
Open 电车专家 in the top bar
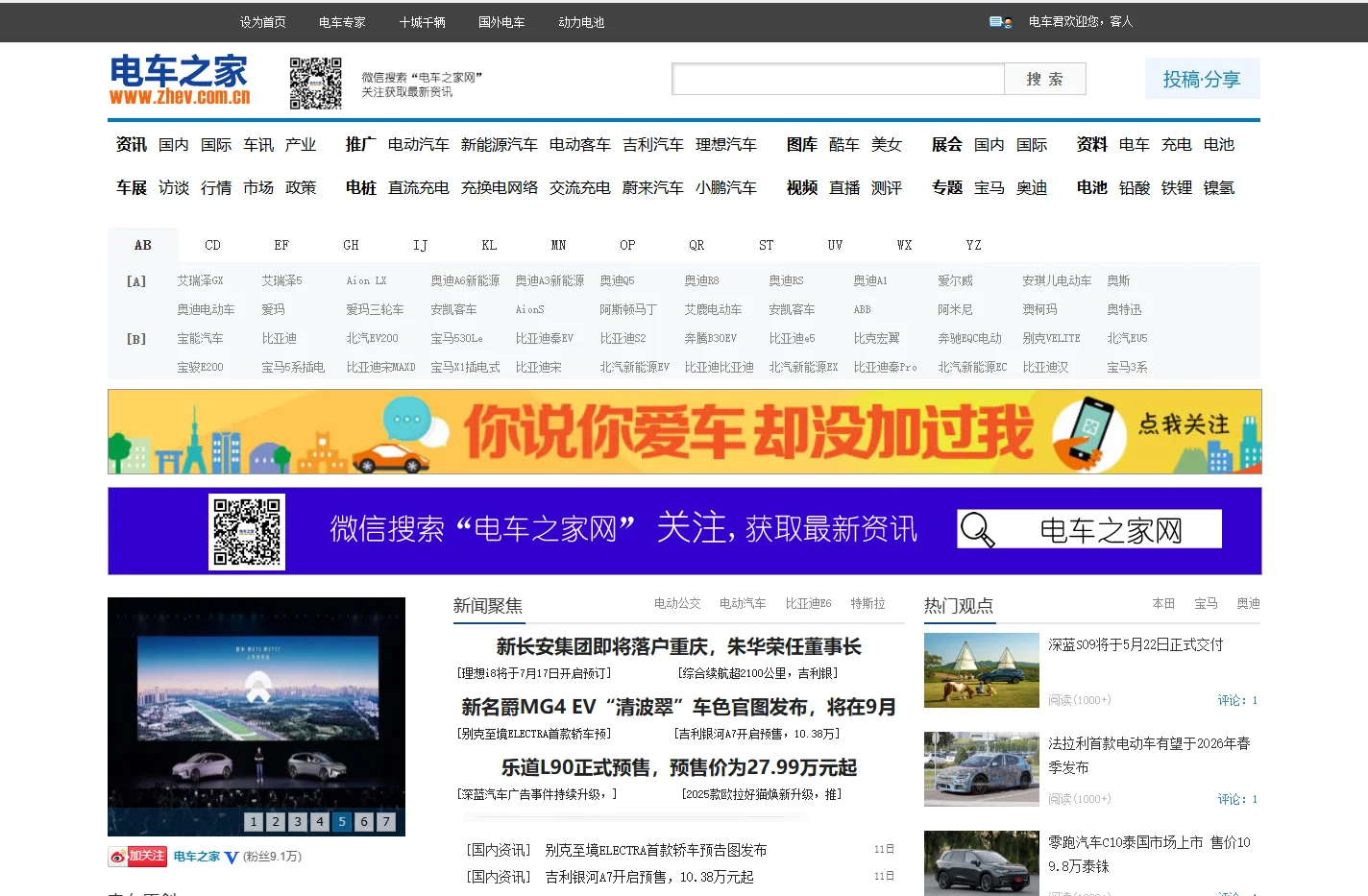tap(342, 21)
